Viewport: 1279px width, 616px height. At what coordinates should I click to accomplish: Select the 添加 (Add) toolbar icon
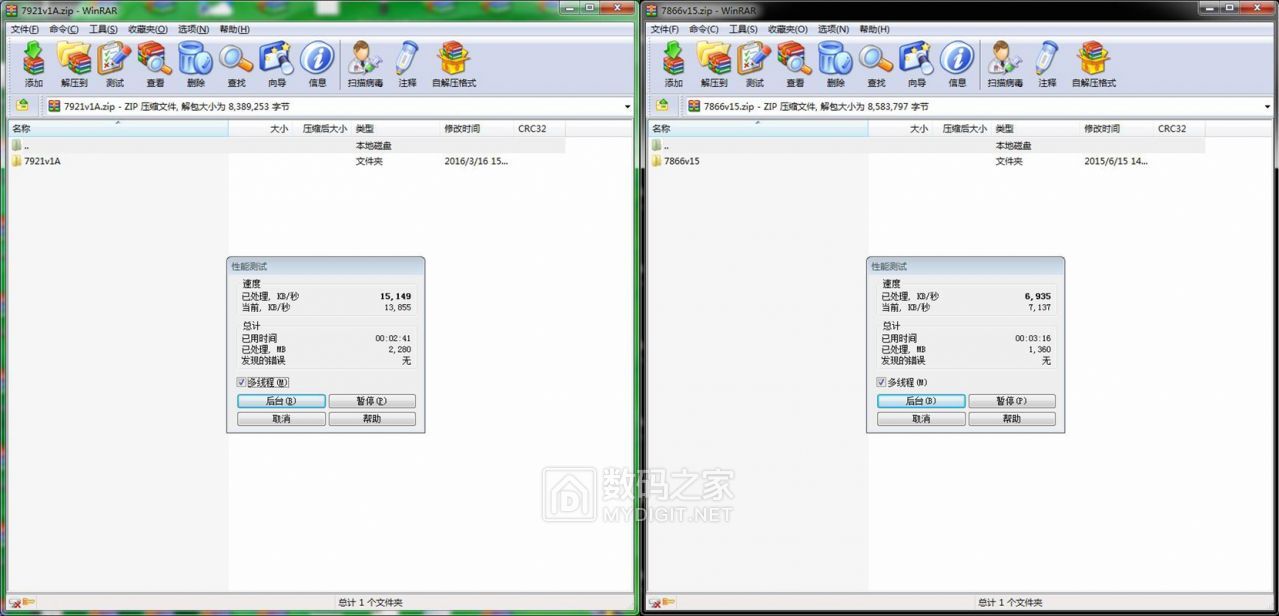(33, 62)
